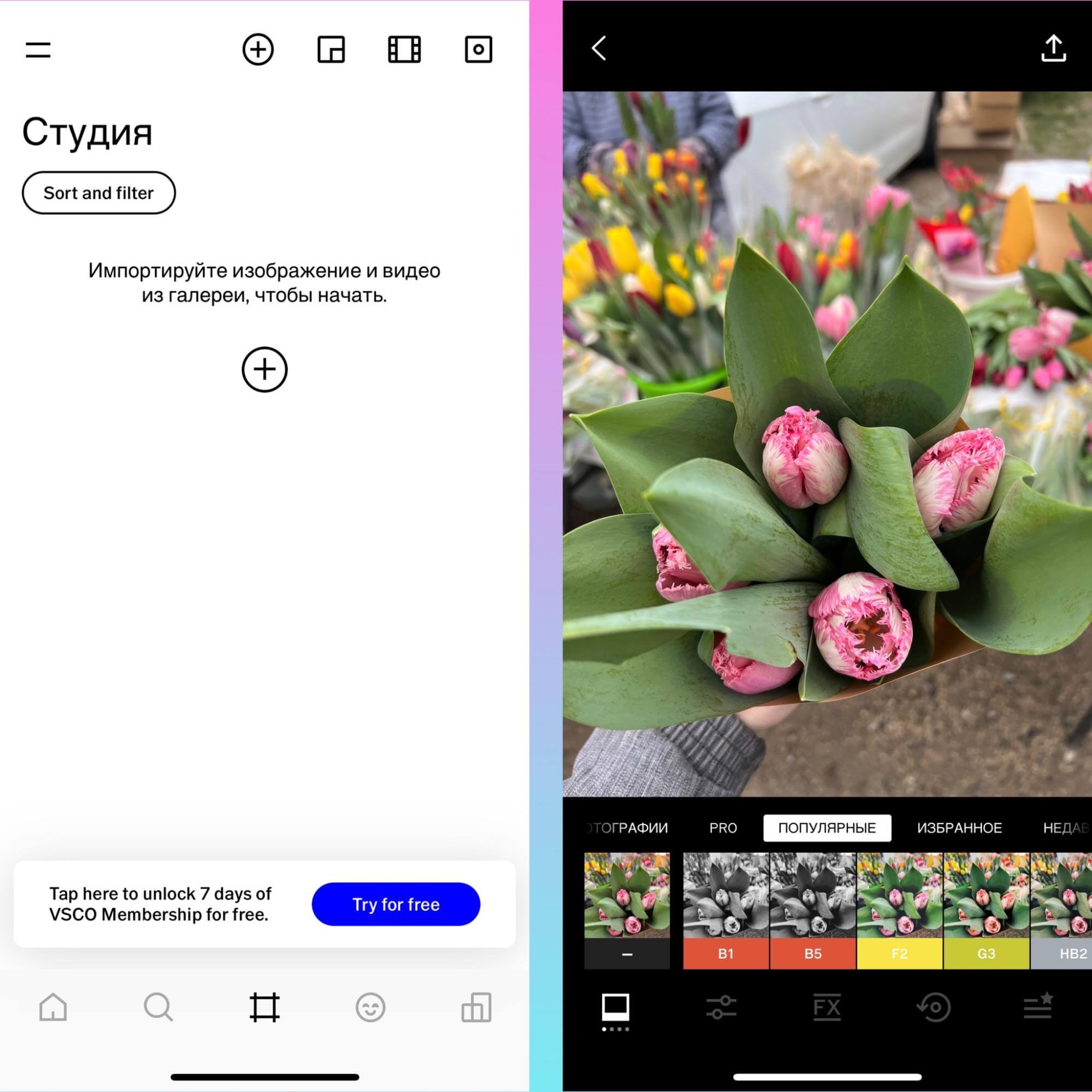
Task: Switch to the ИЗБРАННОЕ presets tab
Action: (x=959, y=828)
